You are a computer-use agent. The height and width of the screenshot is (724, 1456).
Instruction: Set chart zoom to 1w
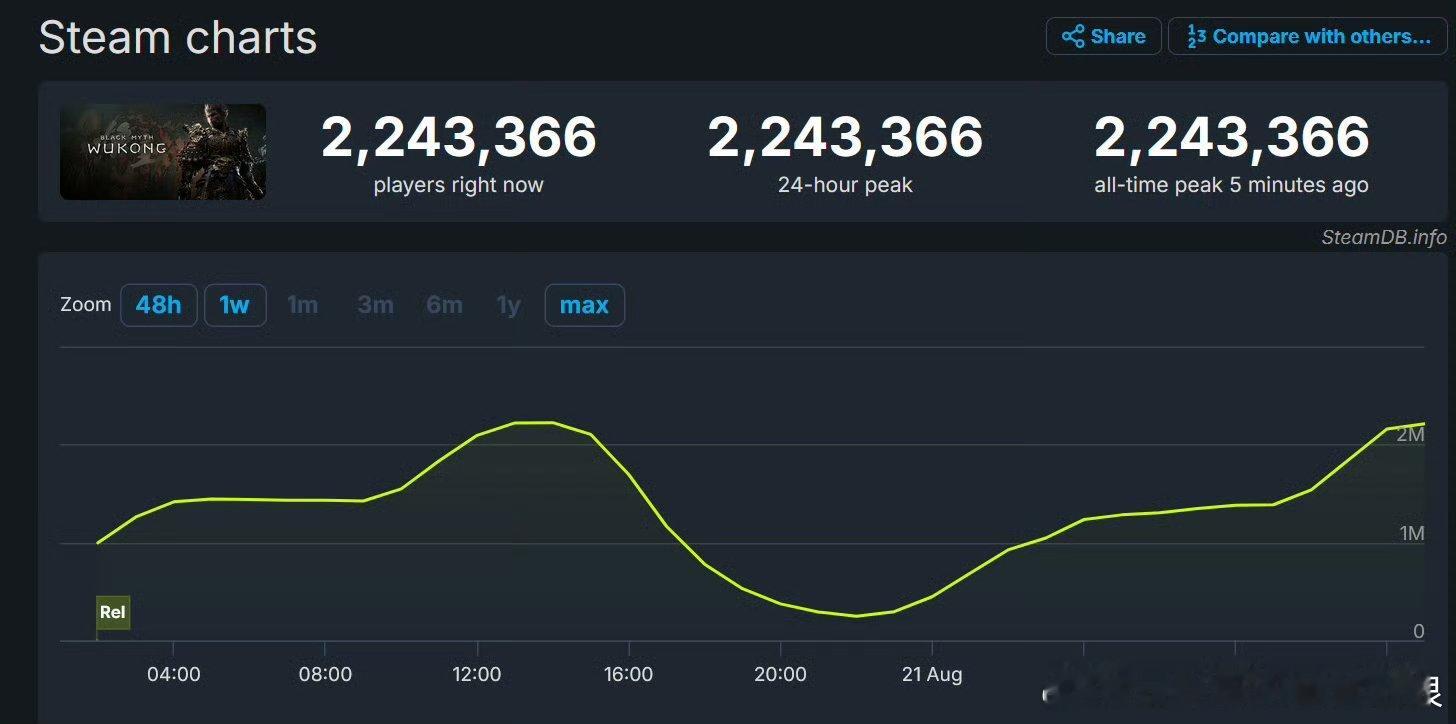pos(235,305)
